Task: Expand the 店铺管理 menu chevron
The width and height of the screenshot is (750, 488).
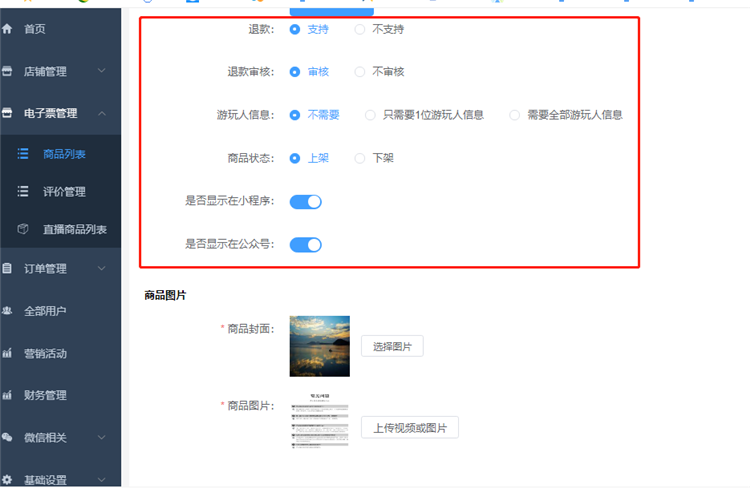Action: tap(102, 71)
